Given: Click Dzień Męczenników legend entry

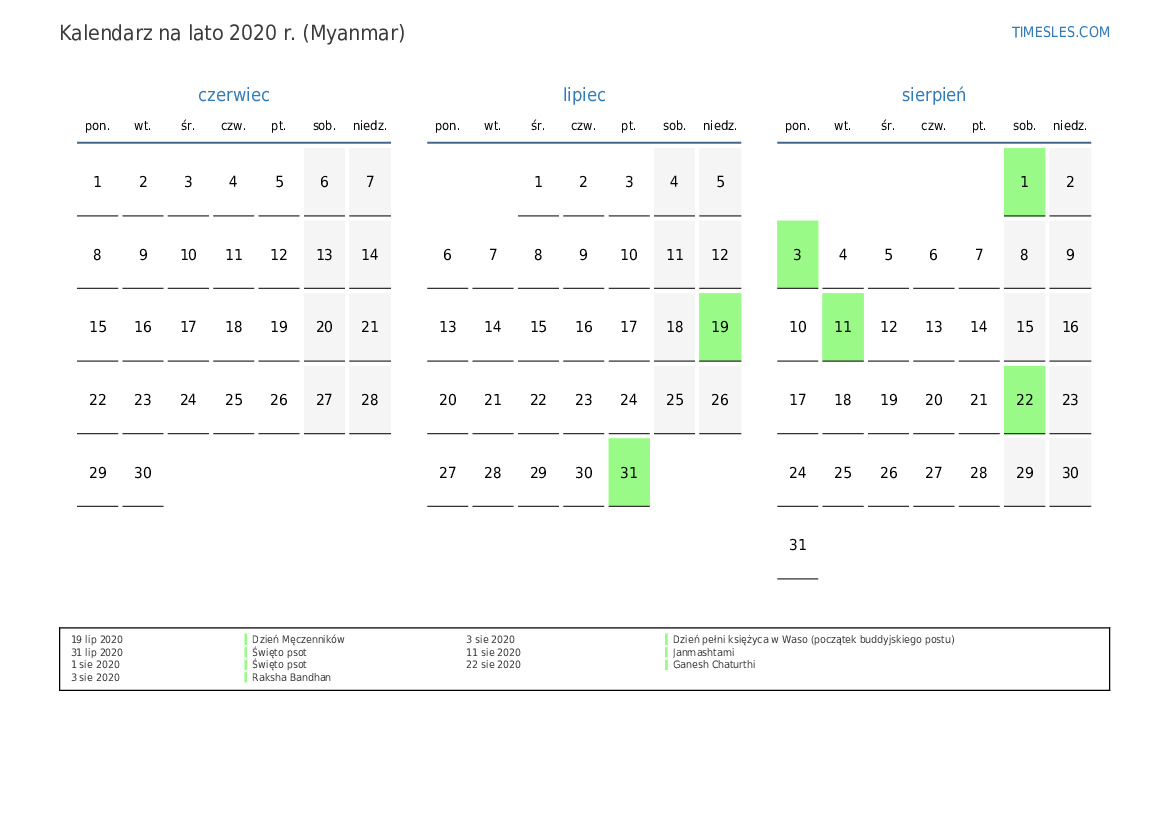Looking at the screenshot, I should coord(298,640).
